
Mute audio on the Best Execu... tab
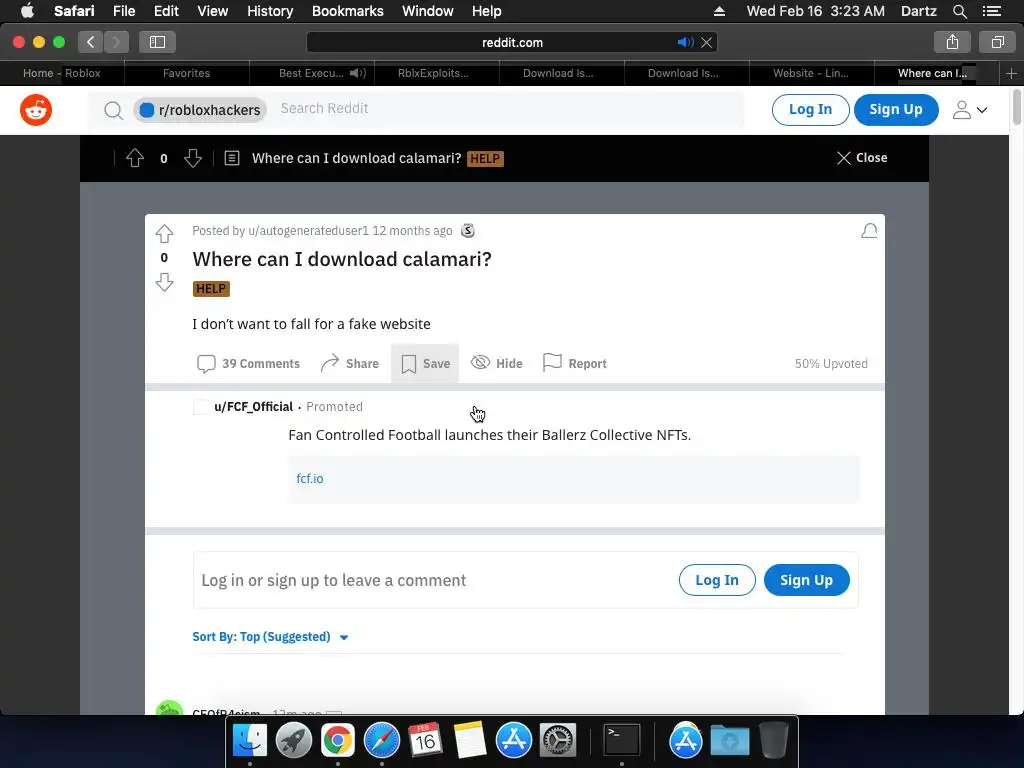(x=357, y=73)
